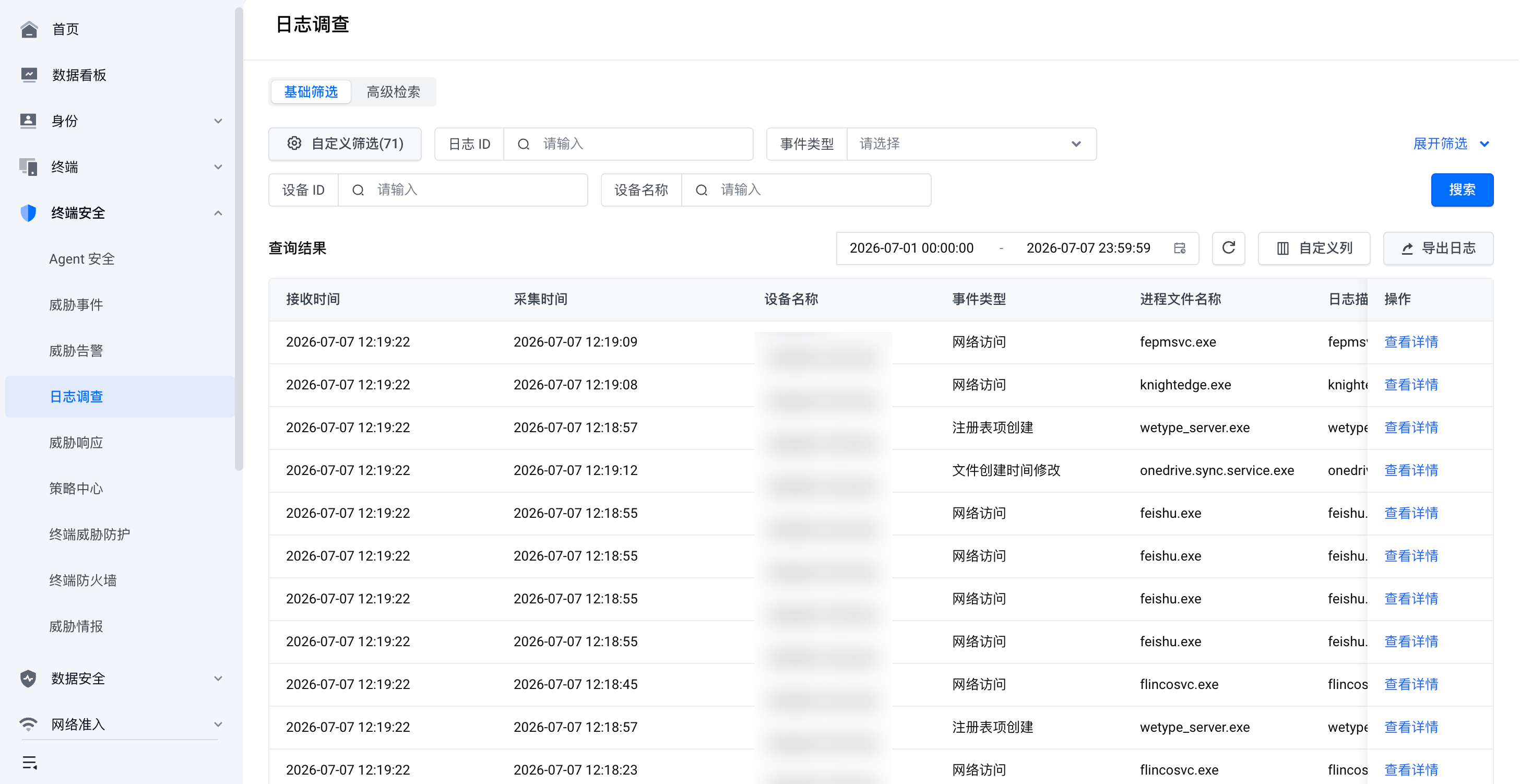
Task: Click 导出日志 export button
Action: pos(1438,248)
